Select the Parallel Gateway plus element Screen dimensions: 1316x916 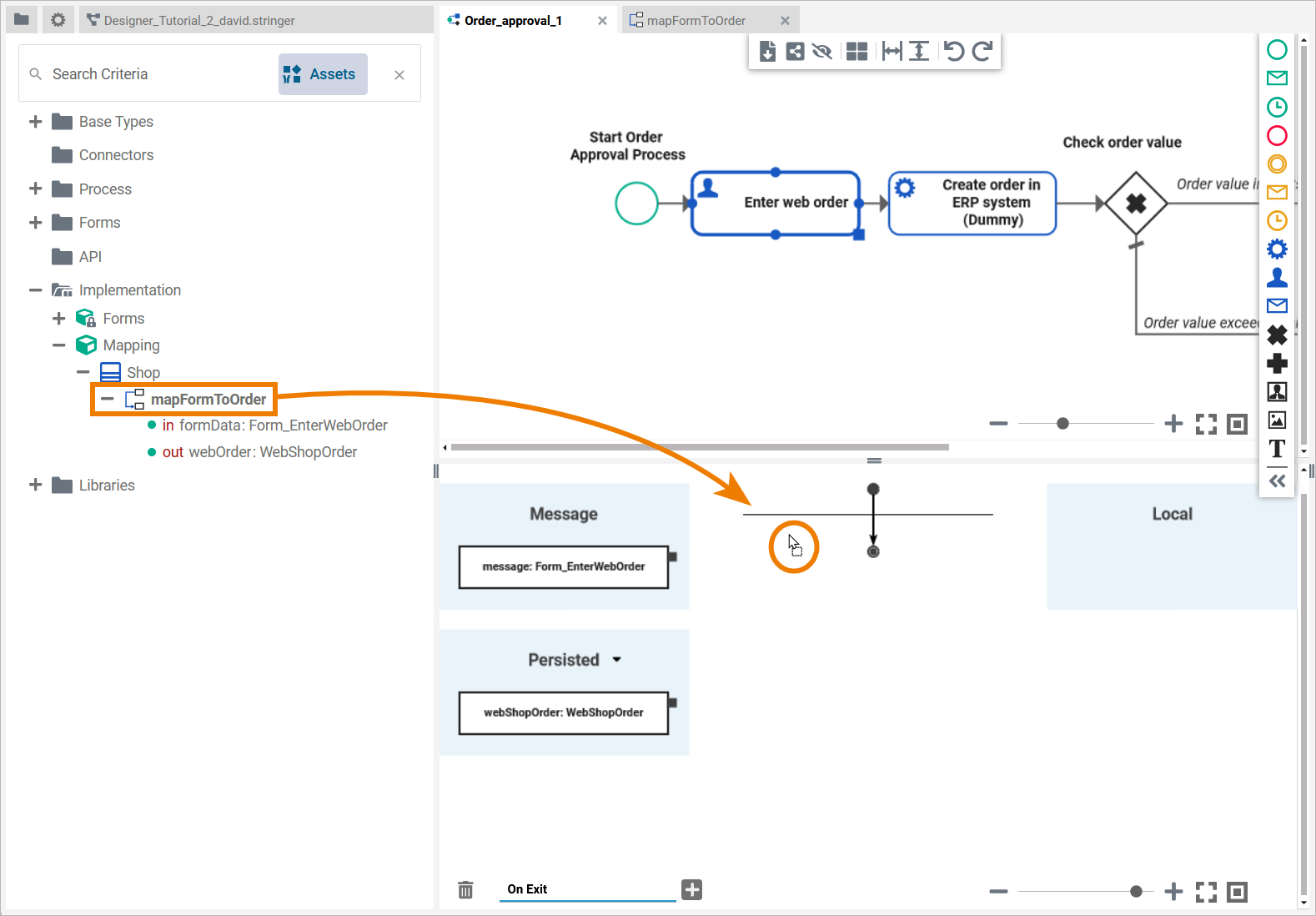pyautogui.click(x=1277, y=363)
